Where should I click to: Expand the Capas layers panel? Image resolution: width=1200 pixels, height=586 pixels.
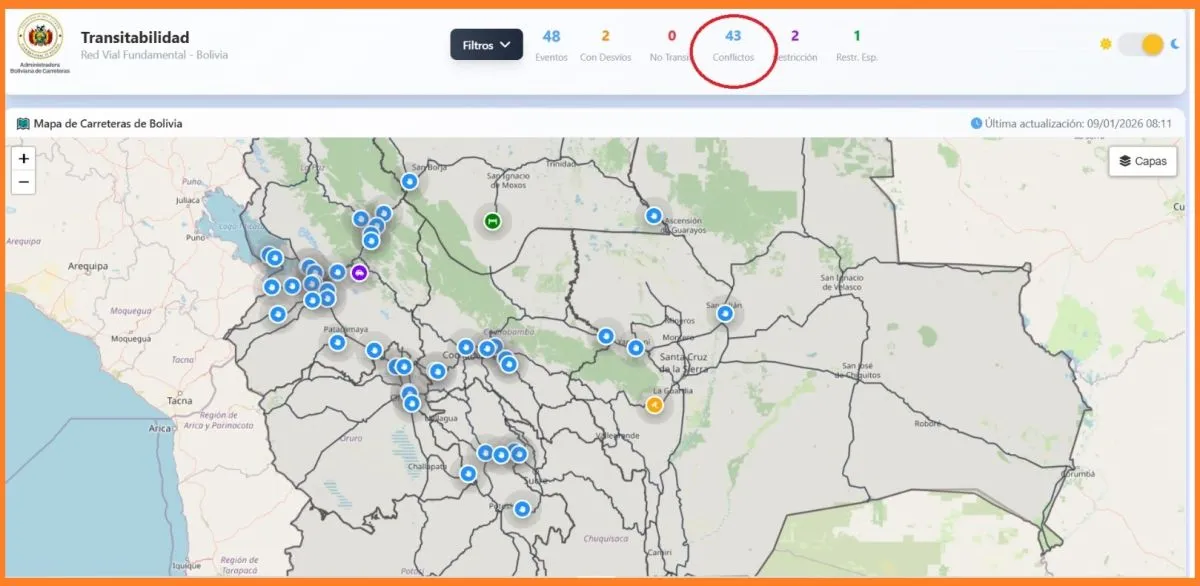click(x=1142, y=161)
